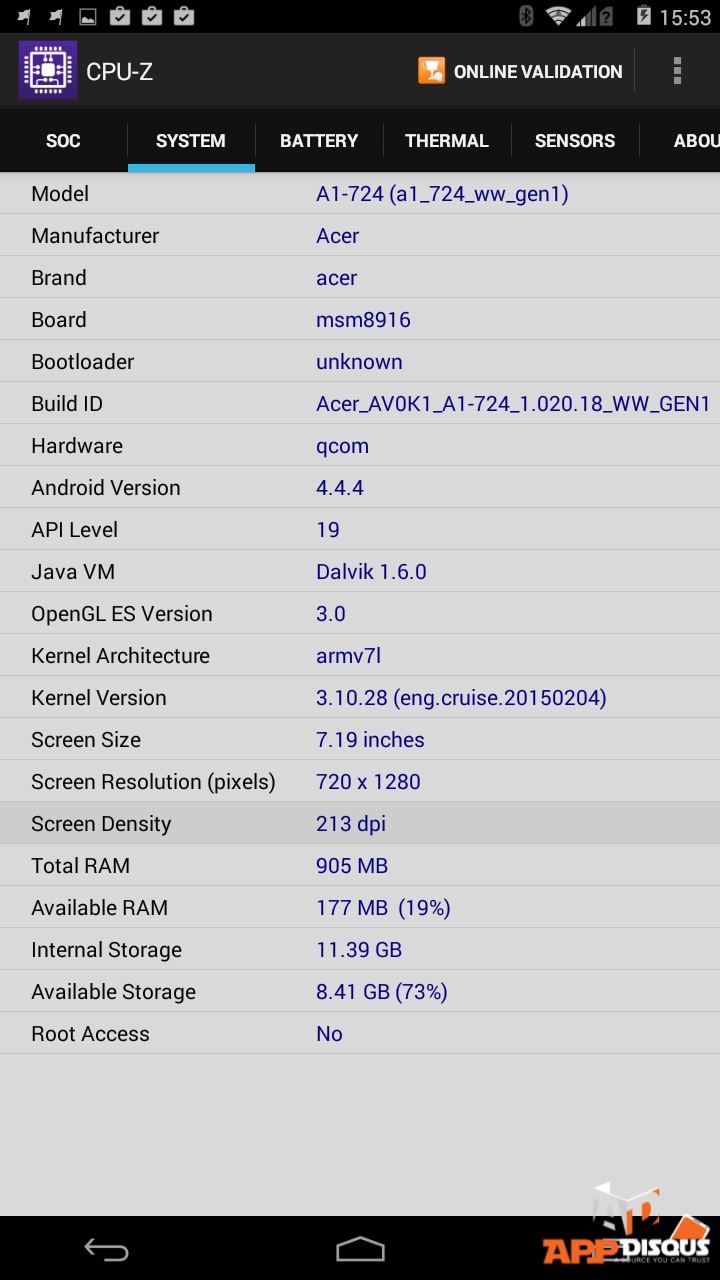This screenshot has height=1280, width=720.
Task: Tap the Bluetooth status bar icon
Action: pyautogui.click(x=526, y=16)
